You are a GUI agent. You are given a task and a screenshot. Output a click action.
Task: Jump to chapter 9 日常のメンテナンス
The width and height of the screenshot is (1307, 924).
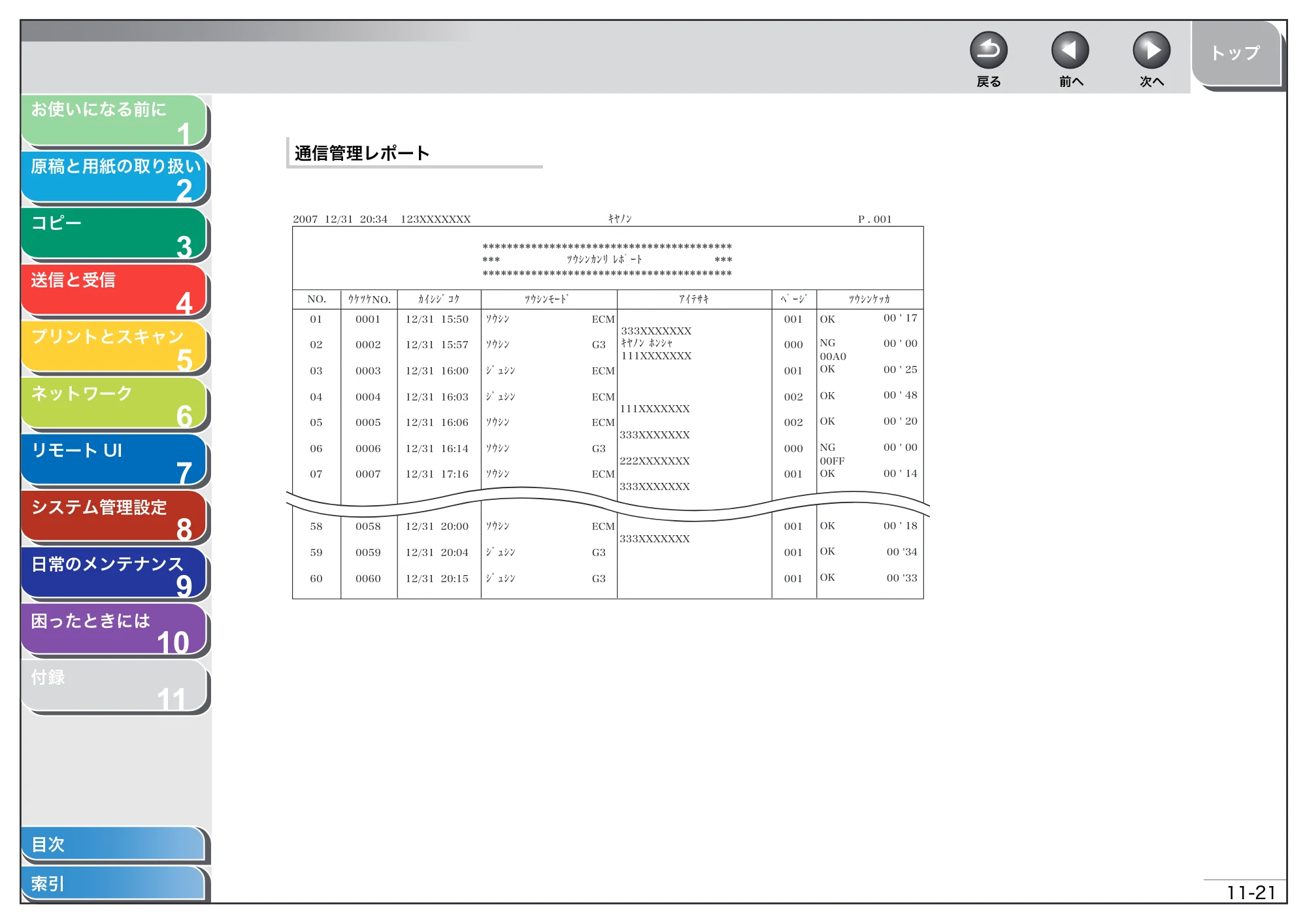tap(114, 574)
